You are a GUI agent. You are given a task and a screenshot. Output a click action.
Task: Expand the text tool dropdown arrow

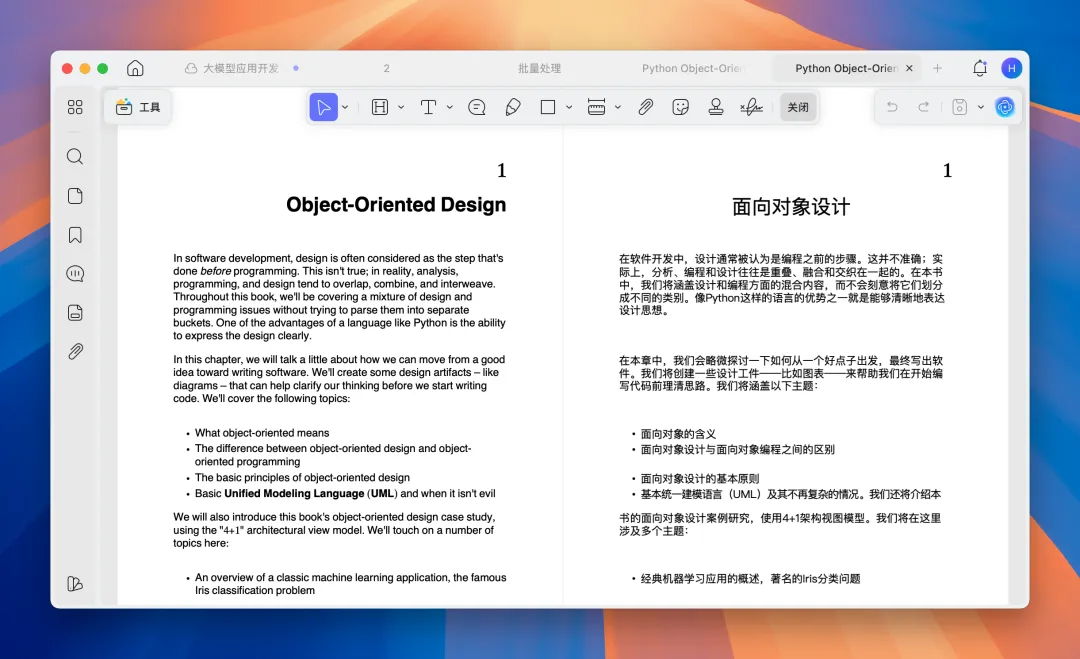pyautogui.click(x=450, y=107)
